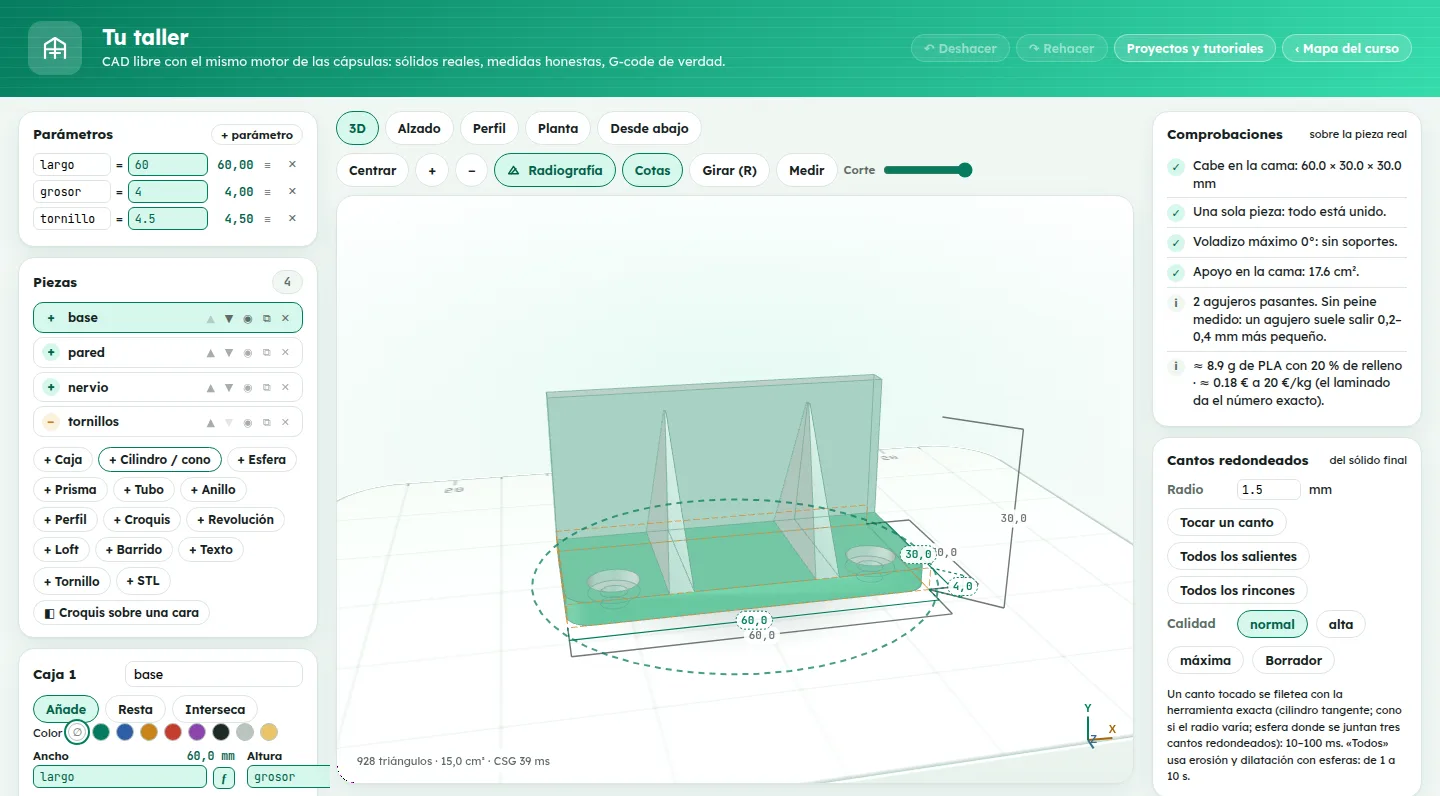The image size is (1440, 796).
Task: Duplicate the pared piece
Action: pyautogui.click(x=267, y=353)
